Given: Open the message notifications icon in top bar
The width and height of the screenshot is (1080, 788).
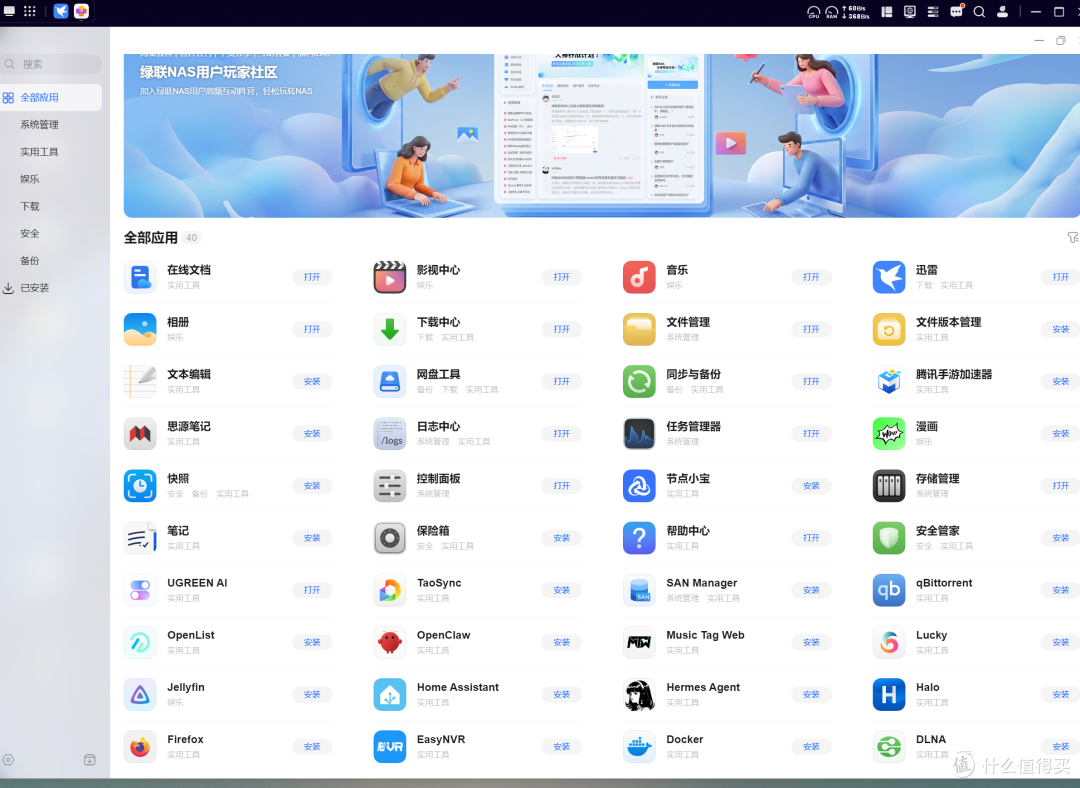Looking at the screenshot, I should tap(956, 11).
